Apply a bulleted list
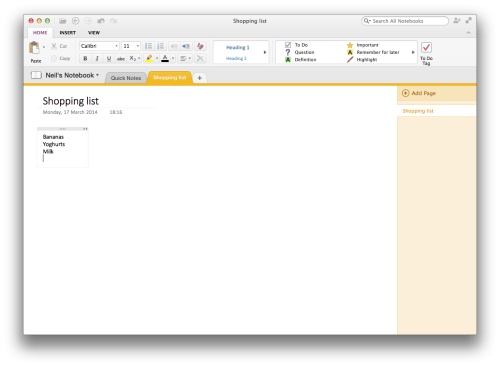500x367 pixels. point(148,46)
